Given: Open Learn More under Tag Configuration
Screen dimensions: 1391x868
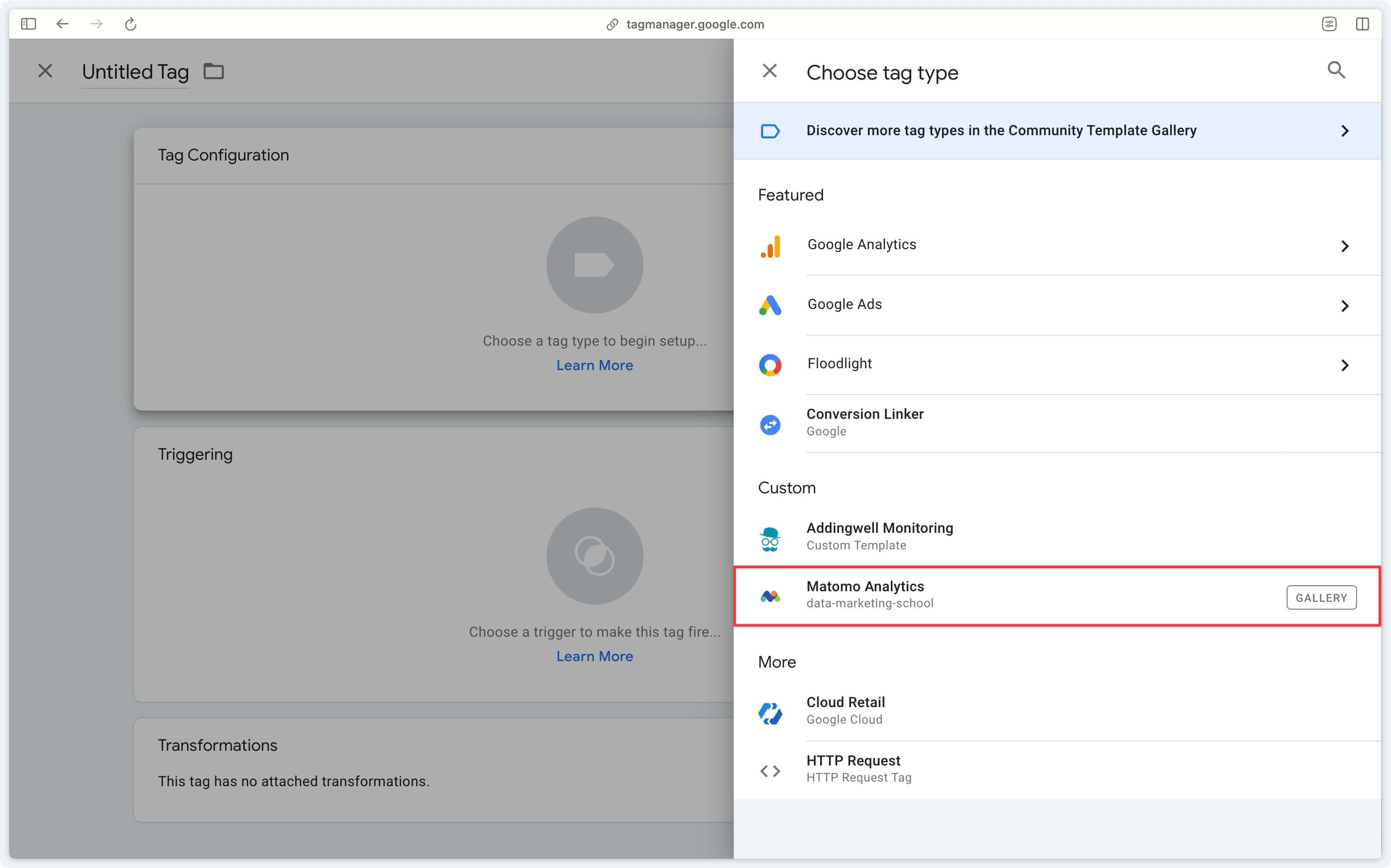Looking at the screenshot, I should point(594,365).
